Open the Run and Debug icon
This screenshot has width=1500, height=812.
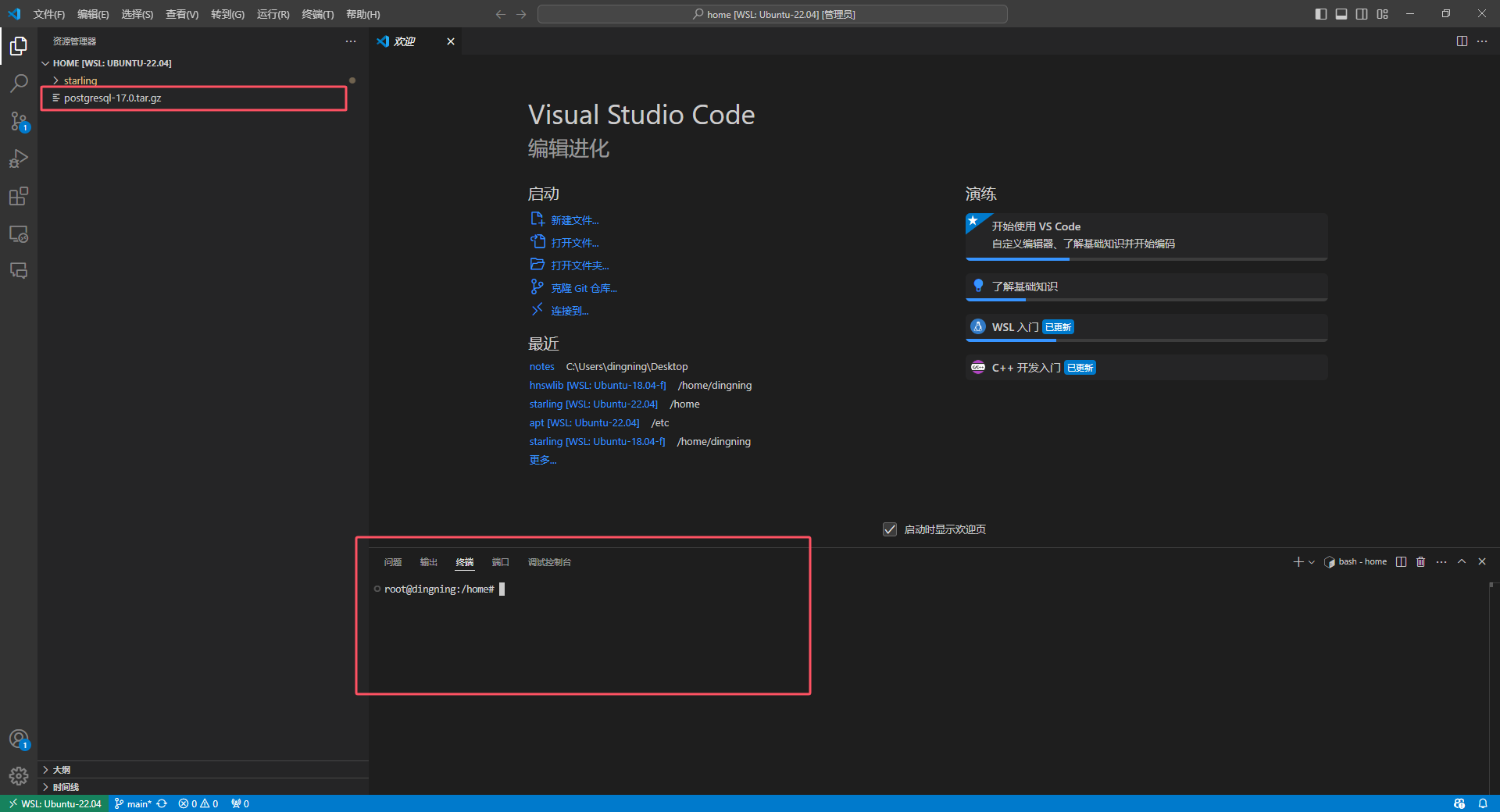(19, 158)
